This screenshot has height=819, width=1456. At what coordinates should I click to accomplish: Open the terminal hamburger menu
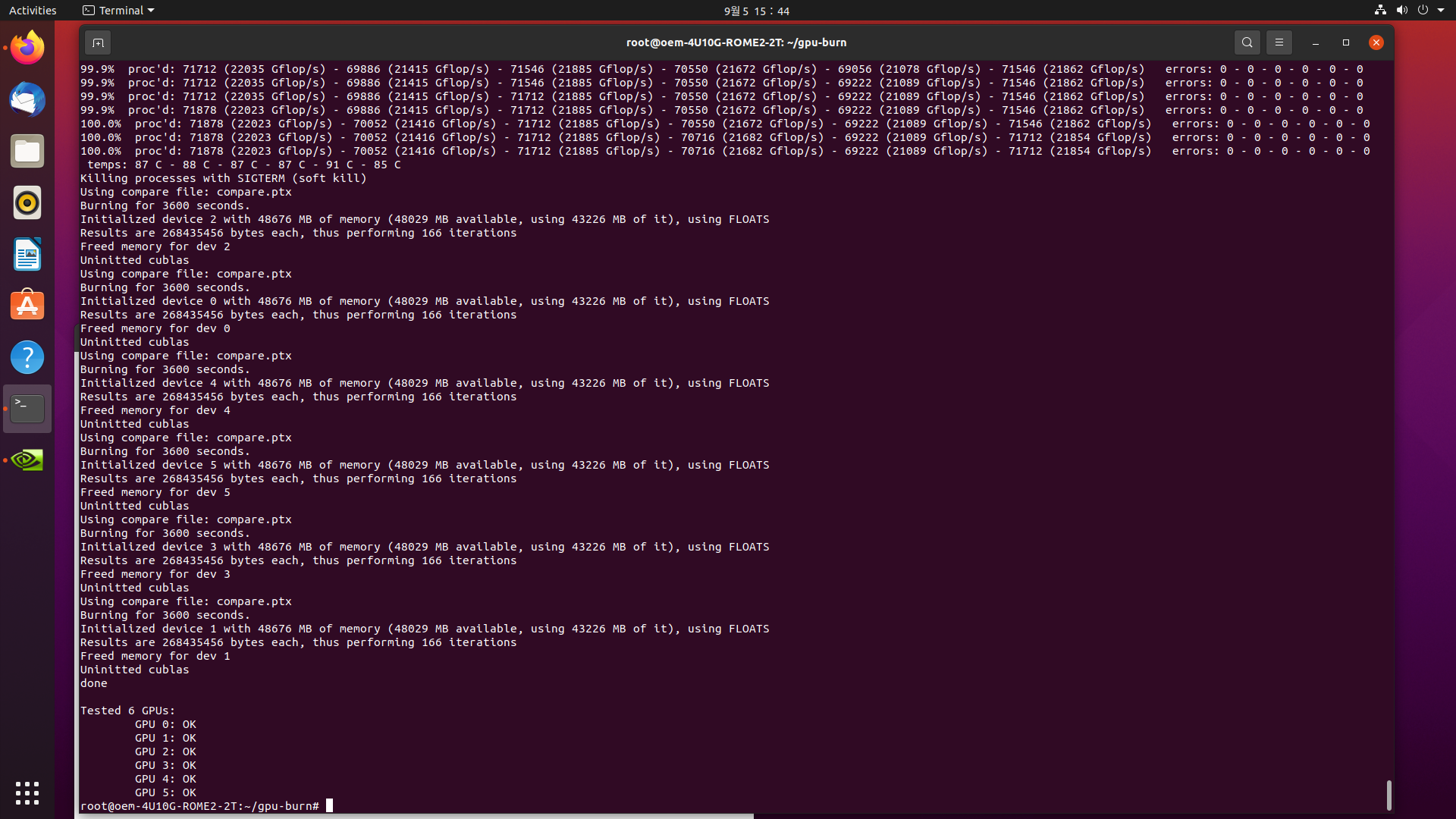point(1279,42)
